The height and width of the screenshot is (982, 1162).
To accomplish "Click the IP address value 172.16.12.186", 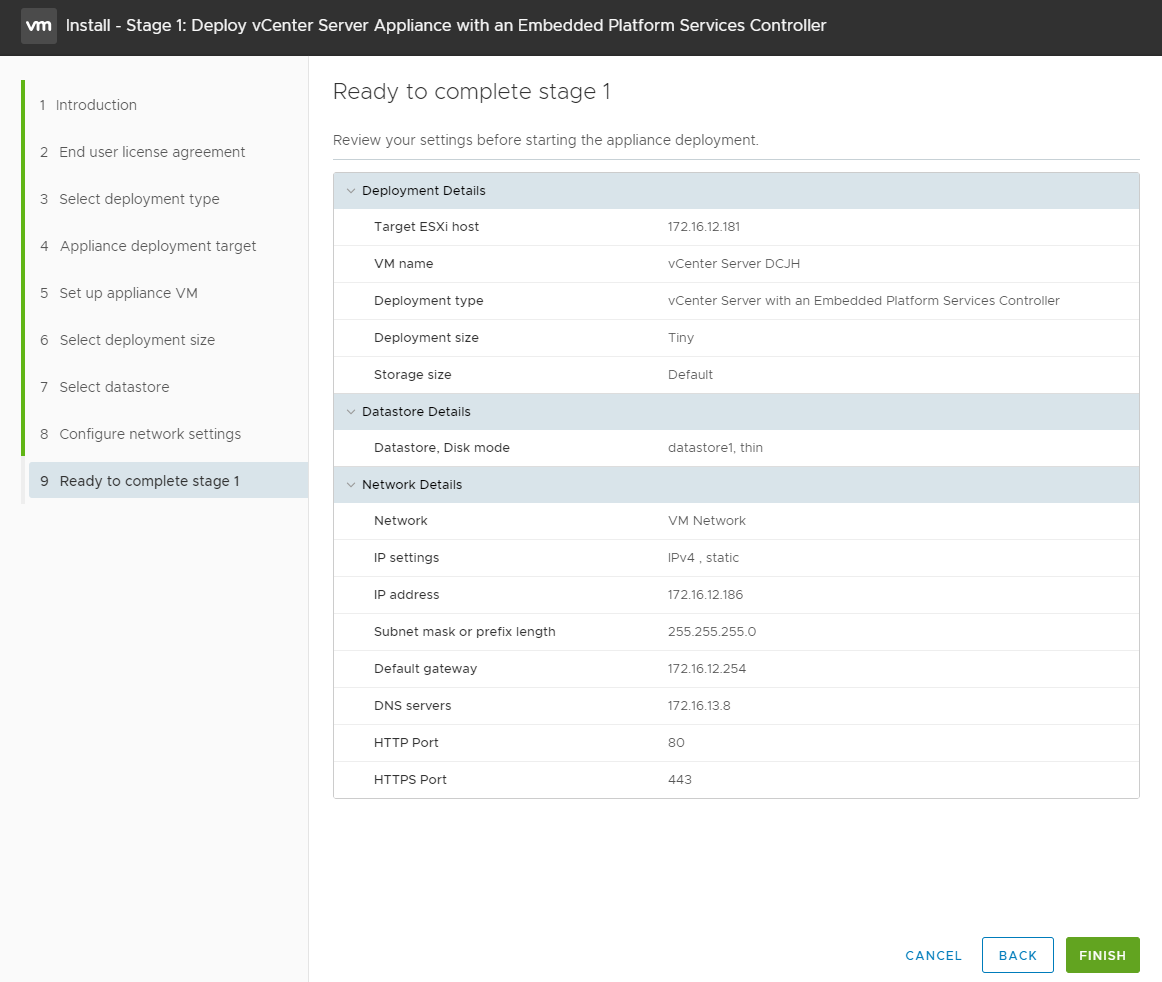I will click(x=705, y=595).
